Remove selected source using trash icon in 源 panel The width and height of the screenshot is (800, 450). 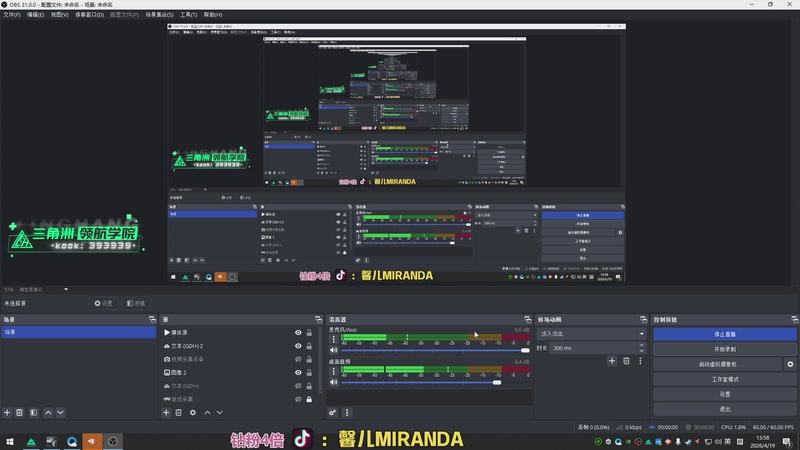179,412
